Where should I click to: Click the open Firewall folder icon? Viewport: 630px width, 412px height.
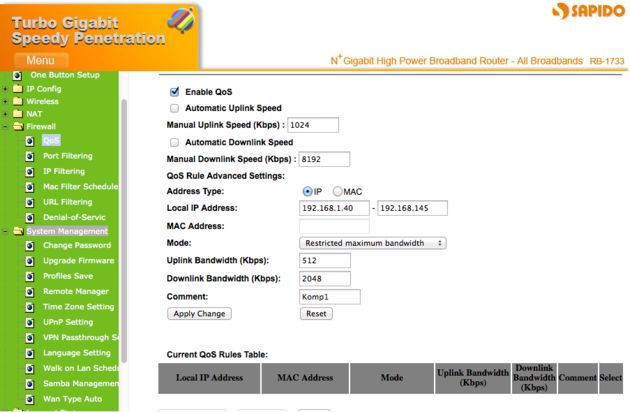18,126
